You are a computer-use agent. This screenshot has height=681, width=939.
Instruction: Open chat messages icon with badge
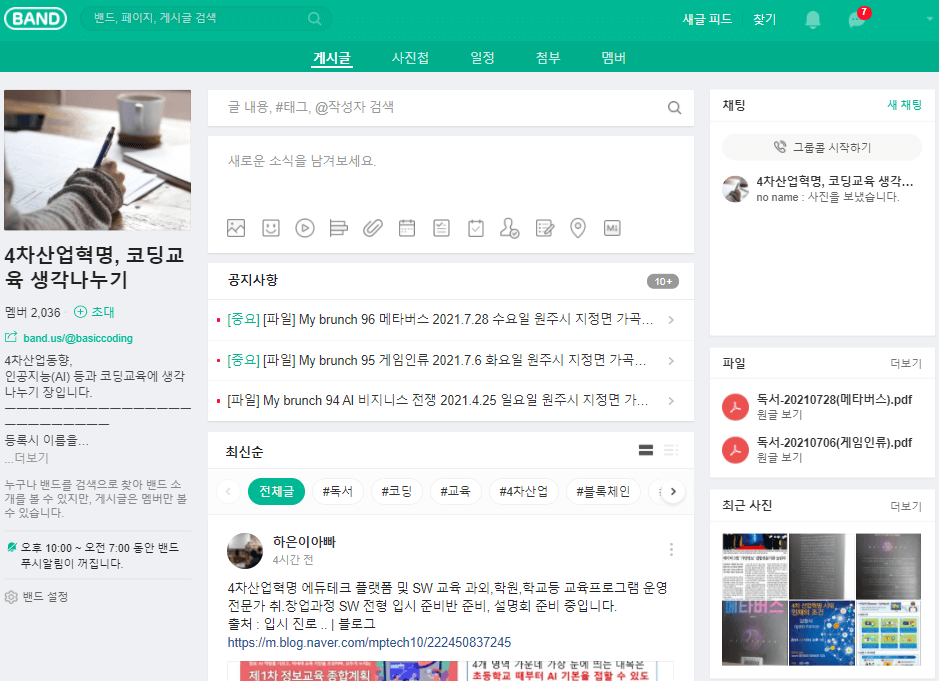[858, 19]
